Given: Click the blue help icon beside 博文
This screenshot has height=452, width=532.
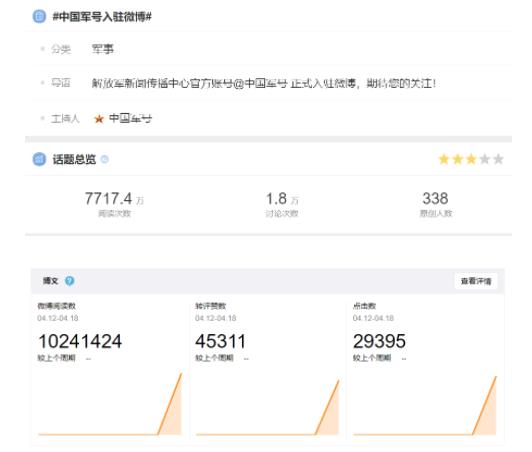Looking at the screenshot, I should (70, 281).
